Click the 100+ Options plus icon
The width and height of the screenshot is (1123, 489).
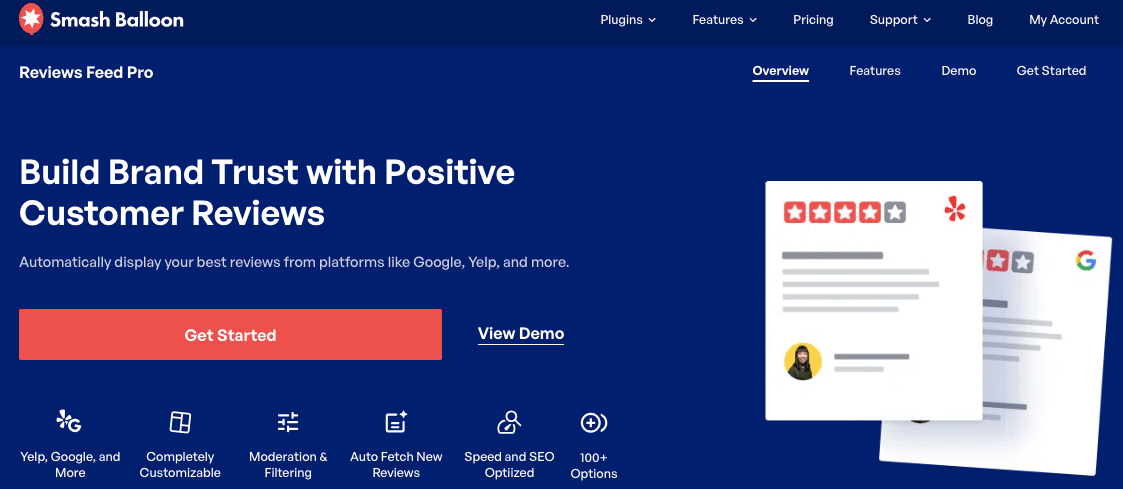(x=594, y=423)
